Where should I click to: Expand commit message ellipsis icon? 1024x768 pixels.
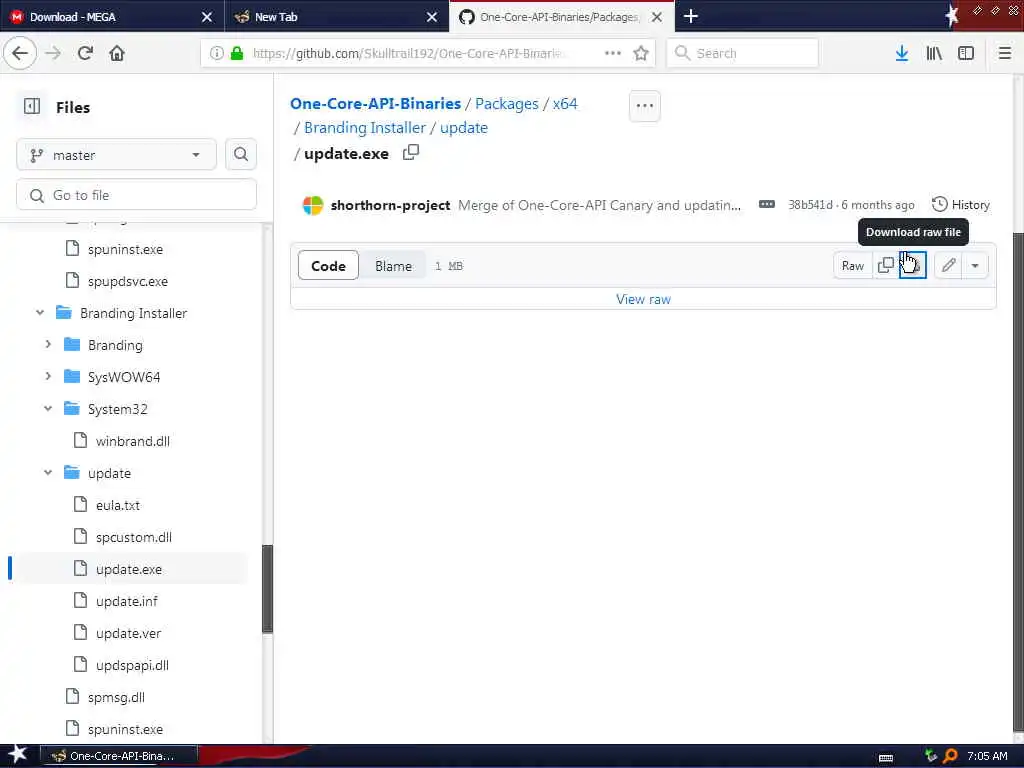click(767, 204)
